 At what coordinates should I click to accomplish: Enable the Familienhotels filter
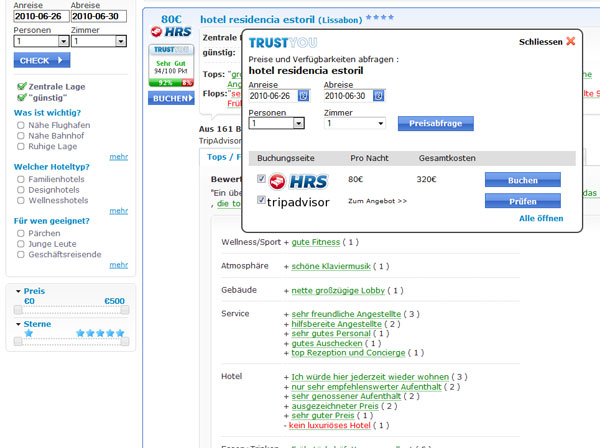21,179
